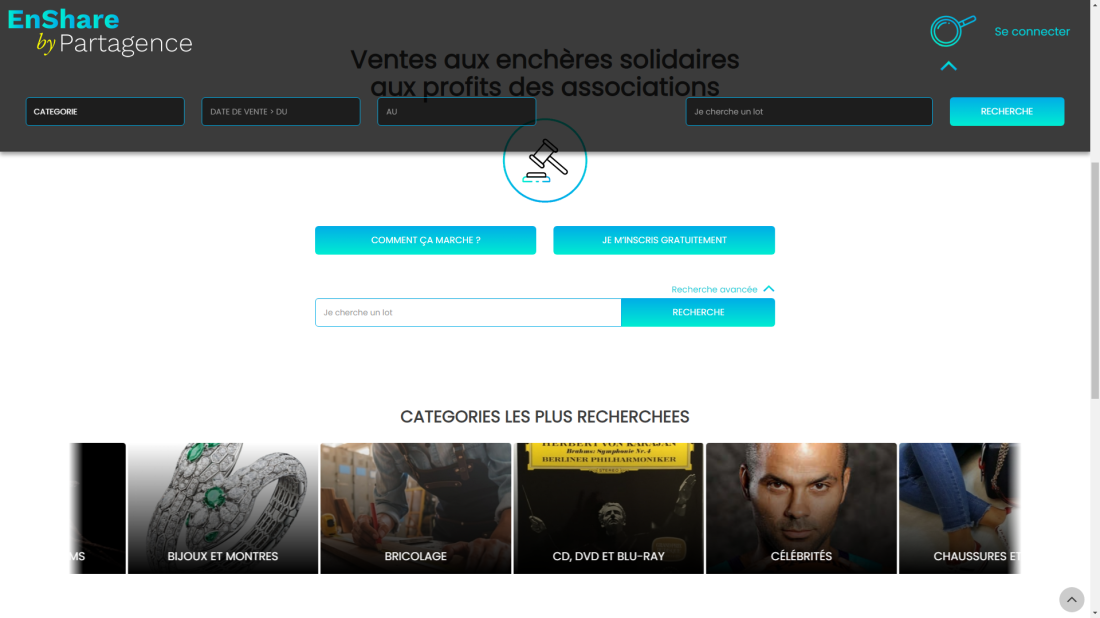The height and width of the screenshot is (618, 1100).
Task: Click the EnShare by Partagence logo
Action: (x=100, y=32)
